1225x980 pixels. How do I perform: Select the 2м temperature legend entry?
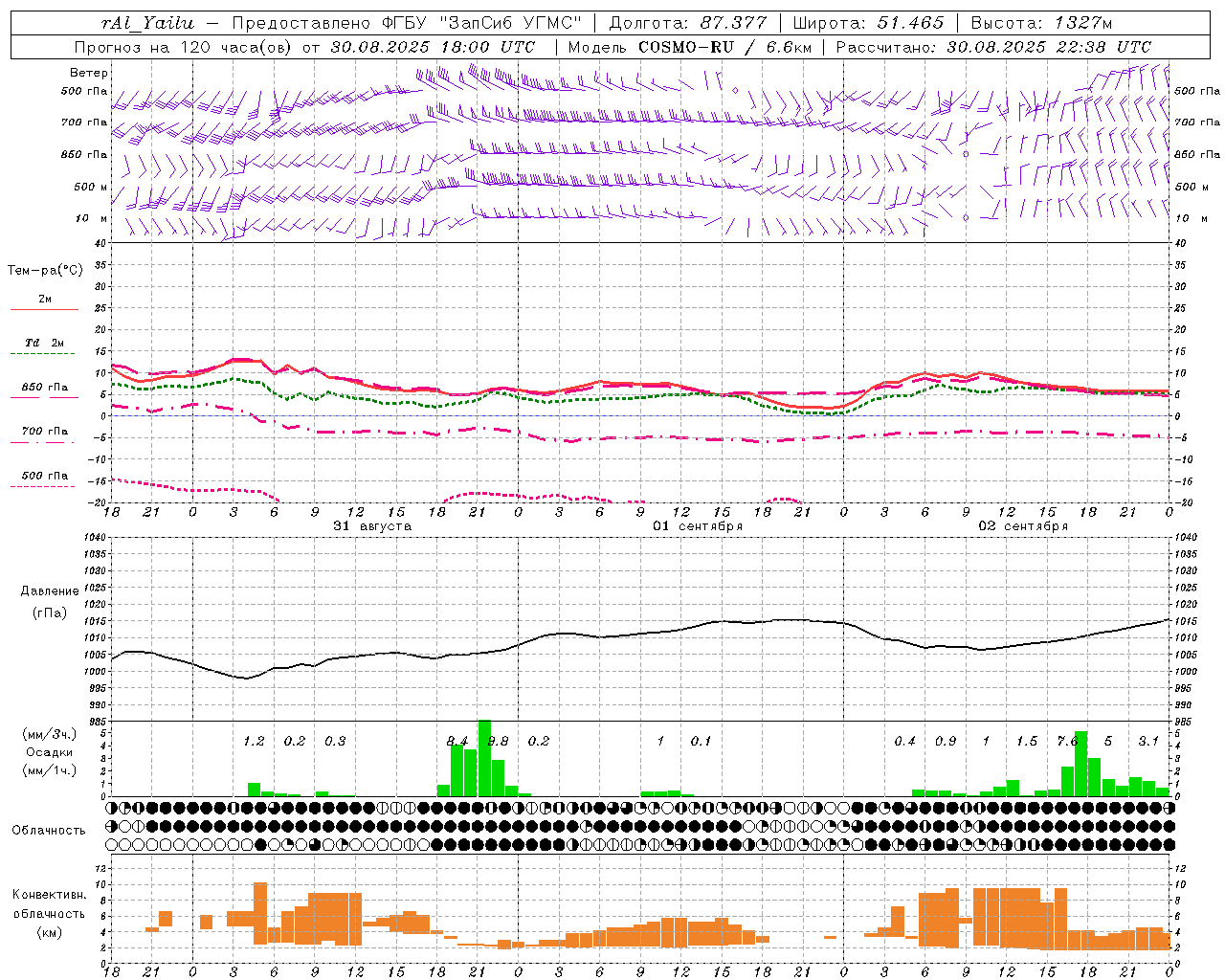[x=45, y=300]
